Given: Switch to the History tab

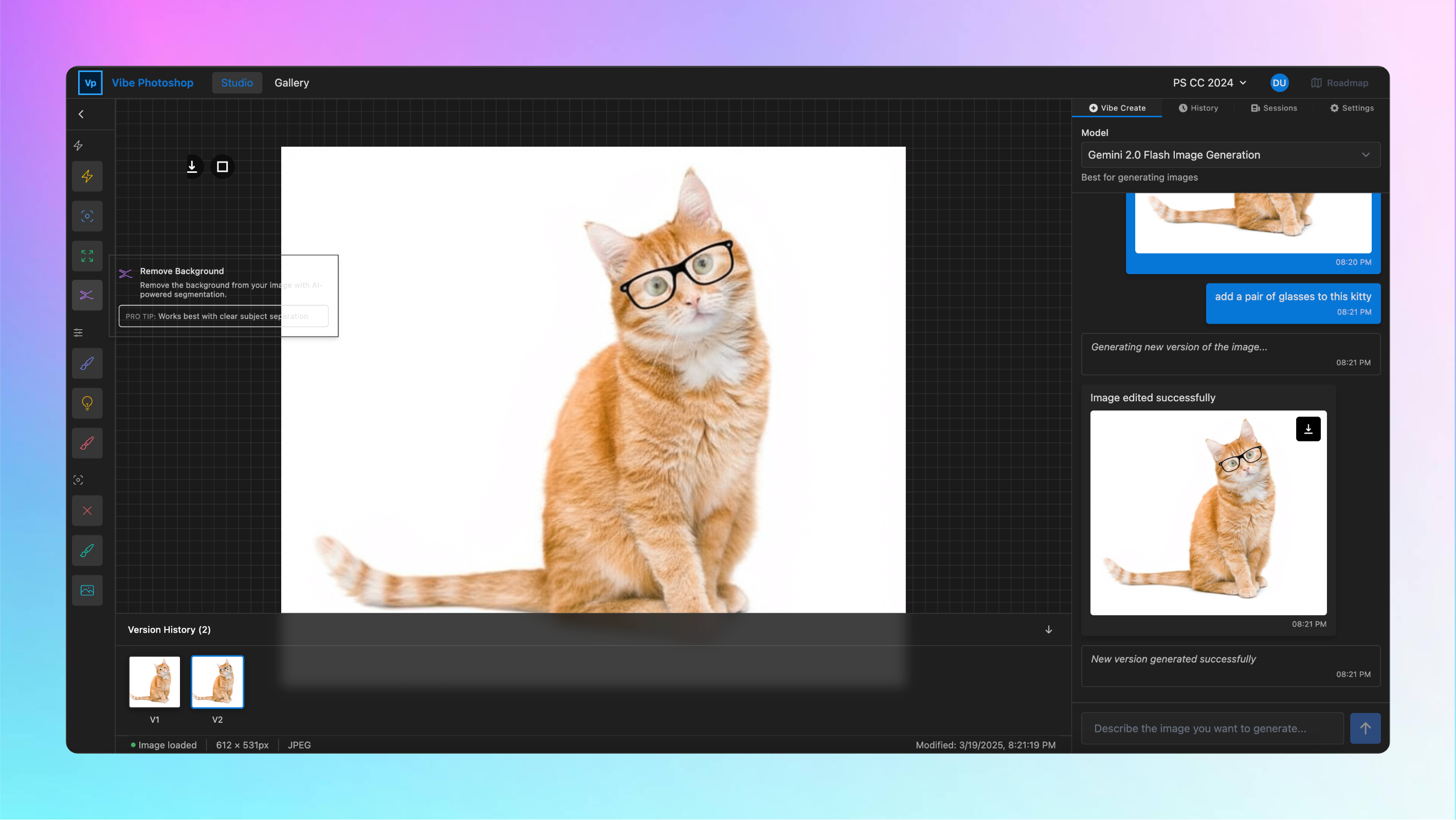Looking at the screenshot, I should click(x=1198, y=108).
